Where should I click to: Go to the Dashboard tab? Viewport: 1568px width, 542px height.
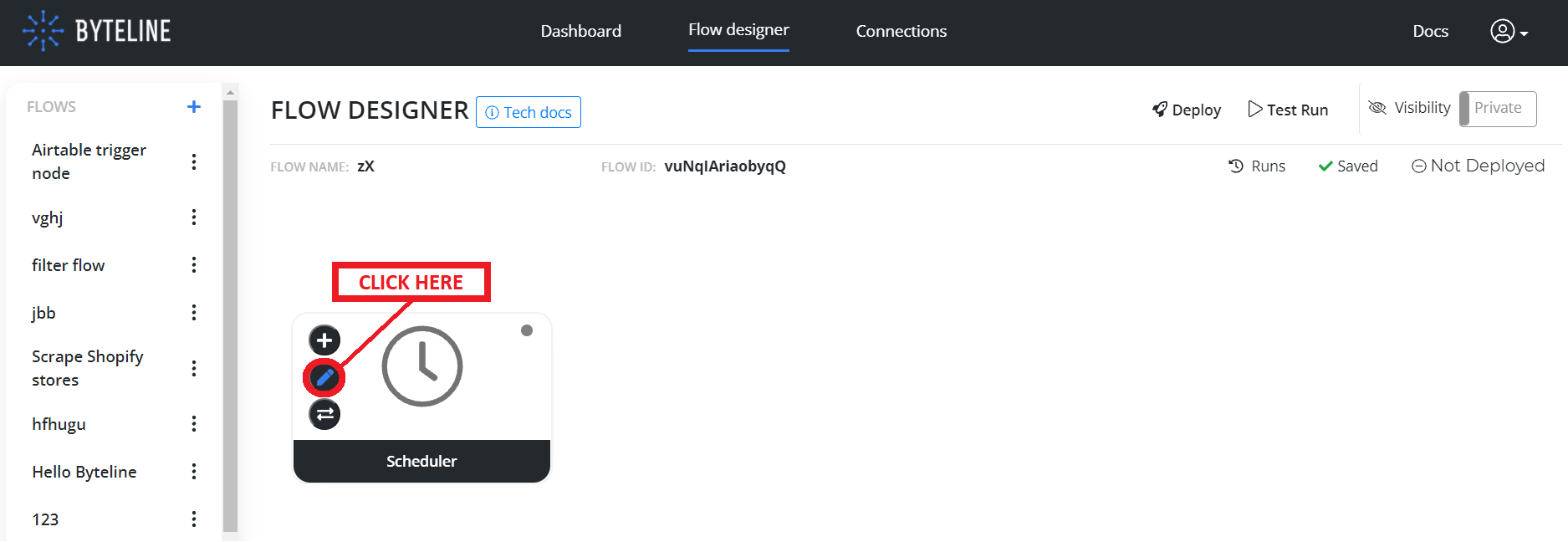click(x=581, y=31)
